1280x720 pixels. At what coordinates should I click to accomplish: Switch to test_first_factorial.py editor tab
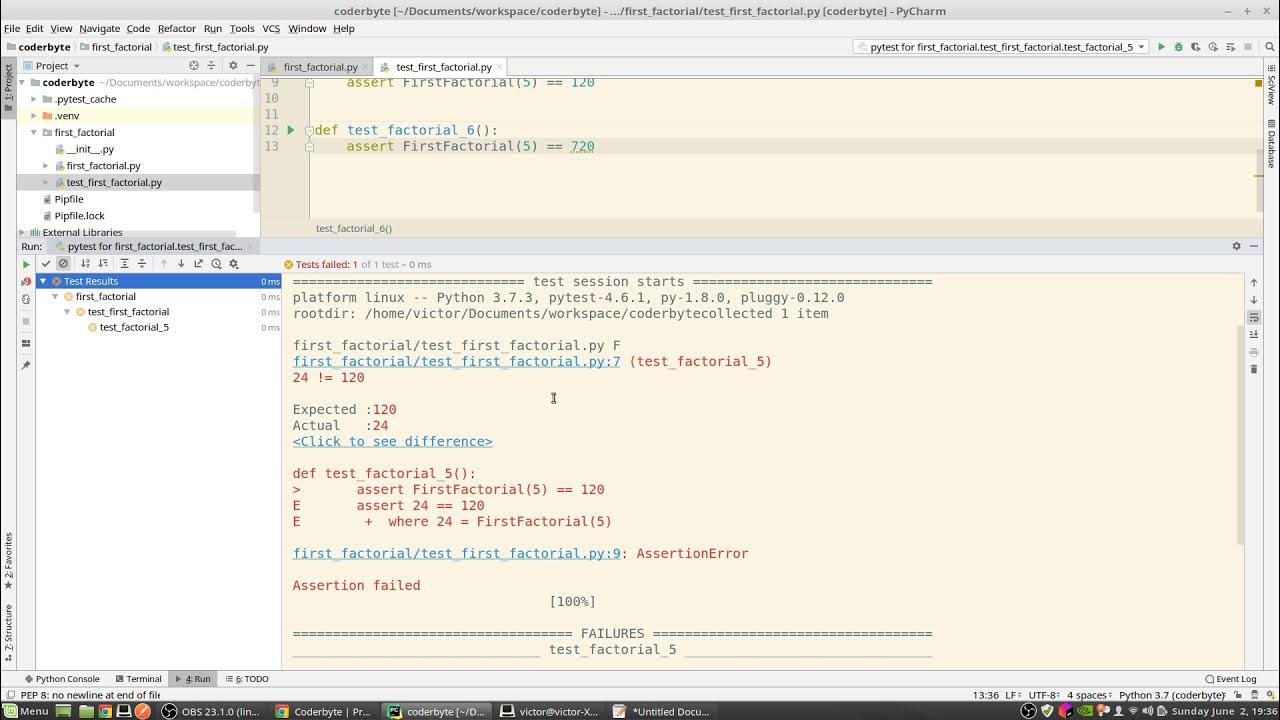(444, 67)
